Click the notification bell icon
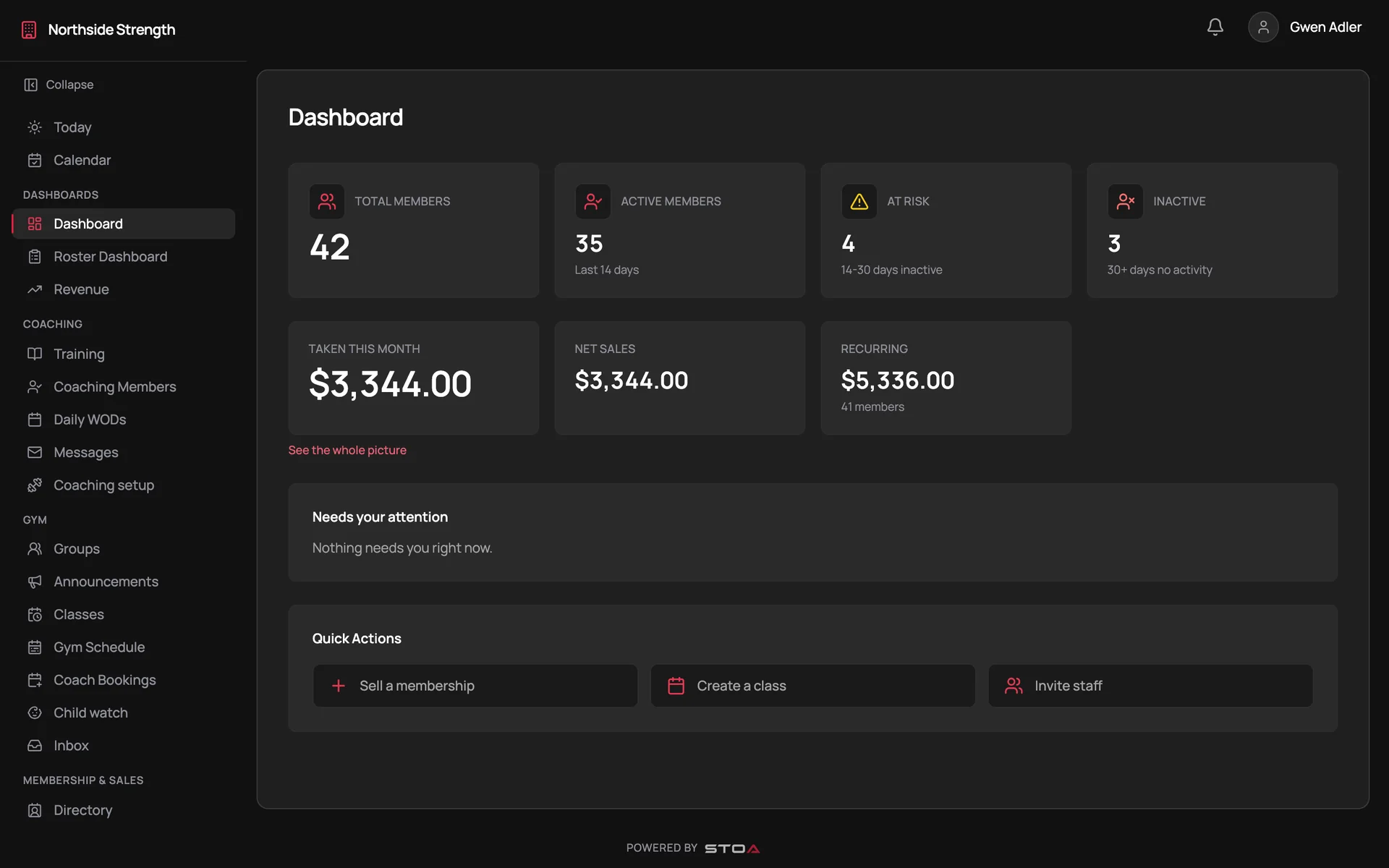This screenshot has height=868, width=1389. (1215, 27)
